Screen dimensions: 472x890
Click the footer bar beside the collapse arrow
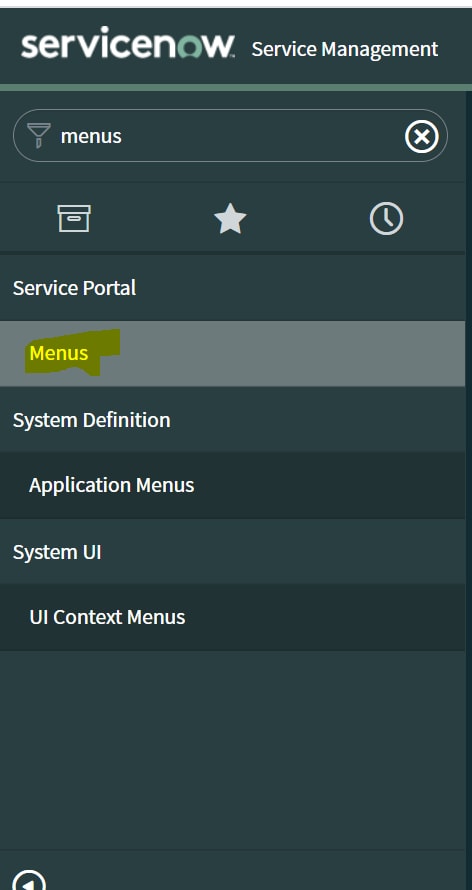point(255,871)
